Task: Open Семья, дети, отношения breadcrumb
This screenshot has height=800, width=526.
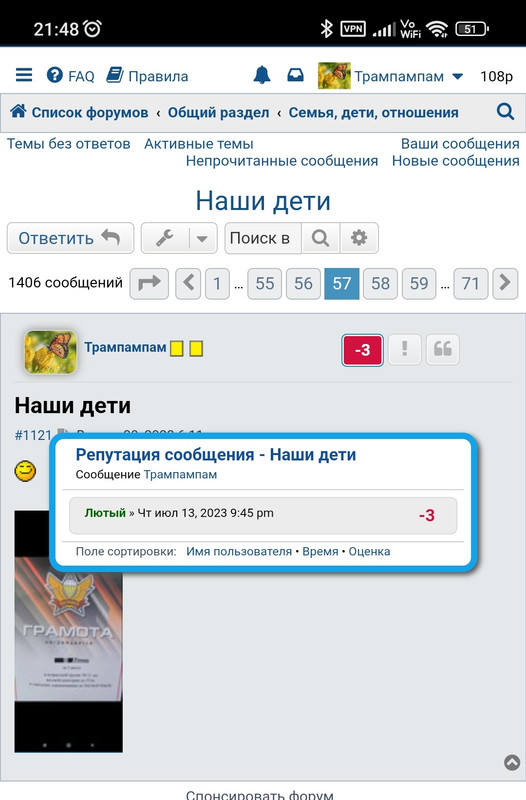Action: click(373, 113)
